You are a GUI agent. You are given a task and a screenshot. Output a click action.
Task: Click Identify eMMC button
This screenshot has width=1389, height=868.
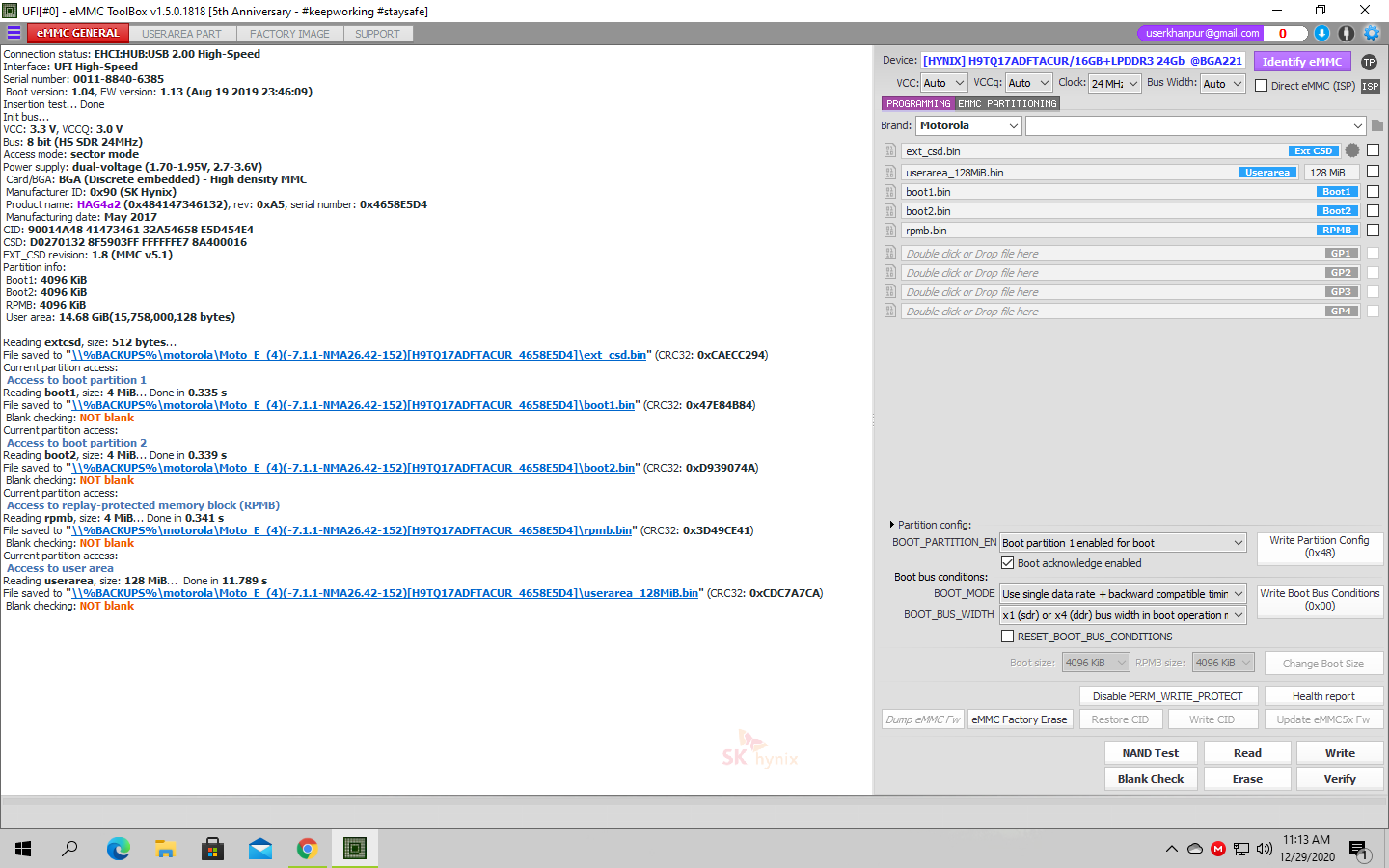tap(1302, 62)
